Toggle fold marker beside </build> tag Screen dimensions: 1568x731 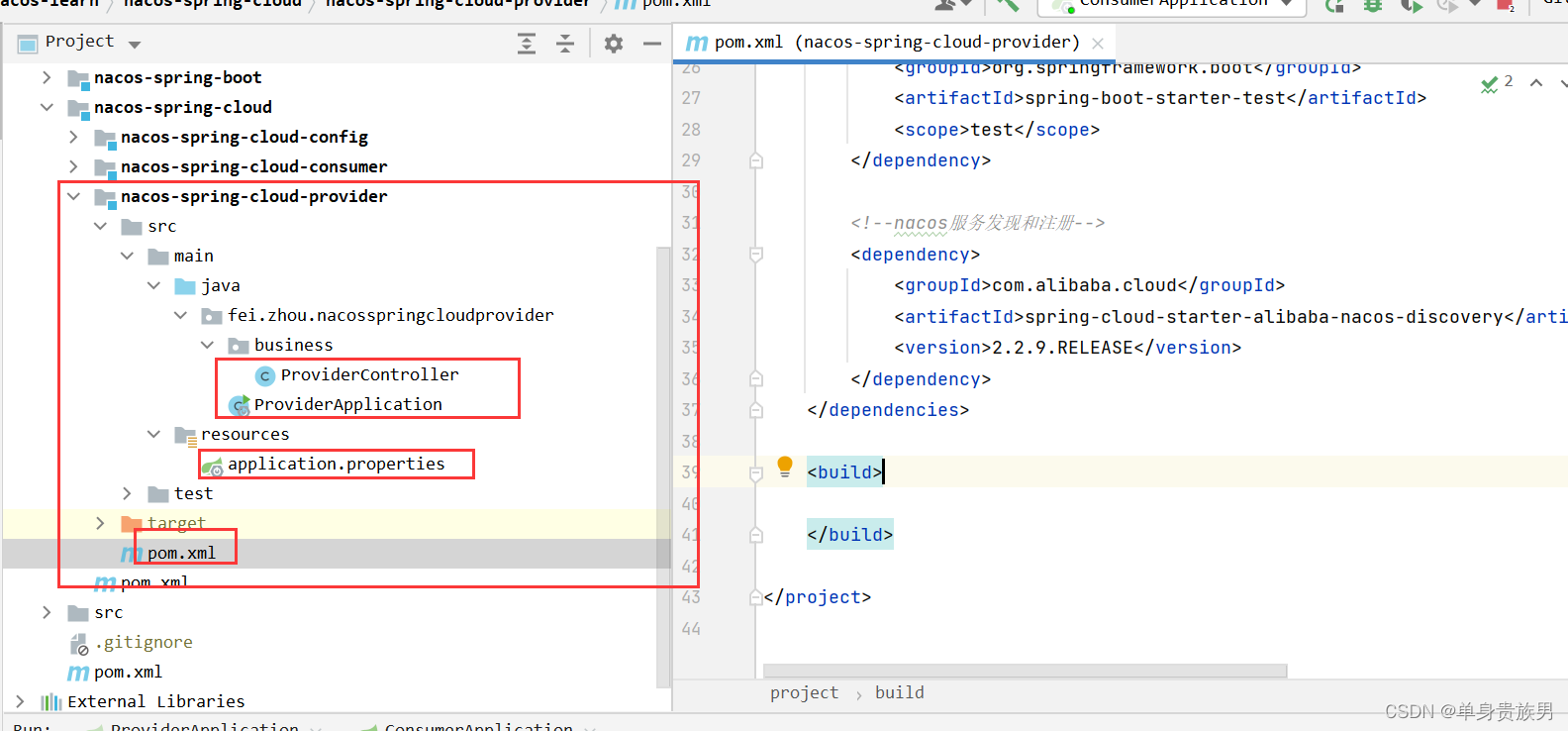(756, 535)
